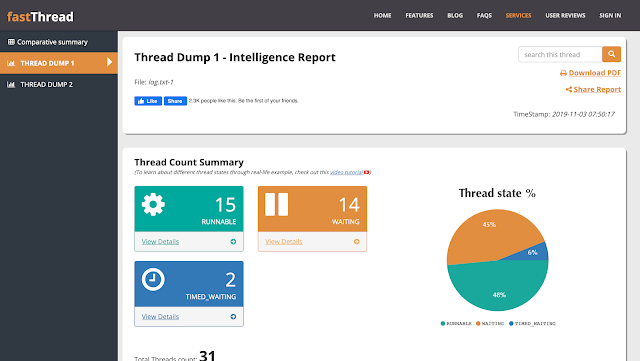View Details for WAITING threads

[284, 242]
